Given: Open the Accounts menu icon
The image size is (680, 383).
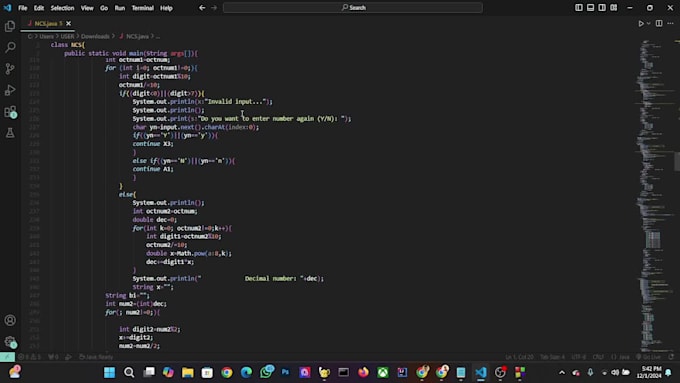Looking at the screenshot, I should point(10,320).
